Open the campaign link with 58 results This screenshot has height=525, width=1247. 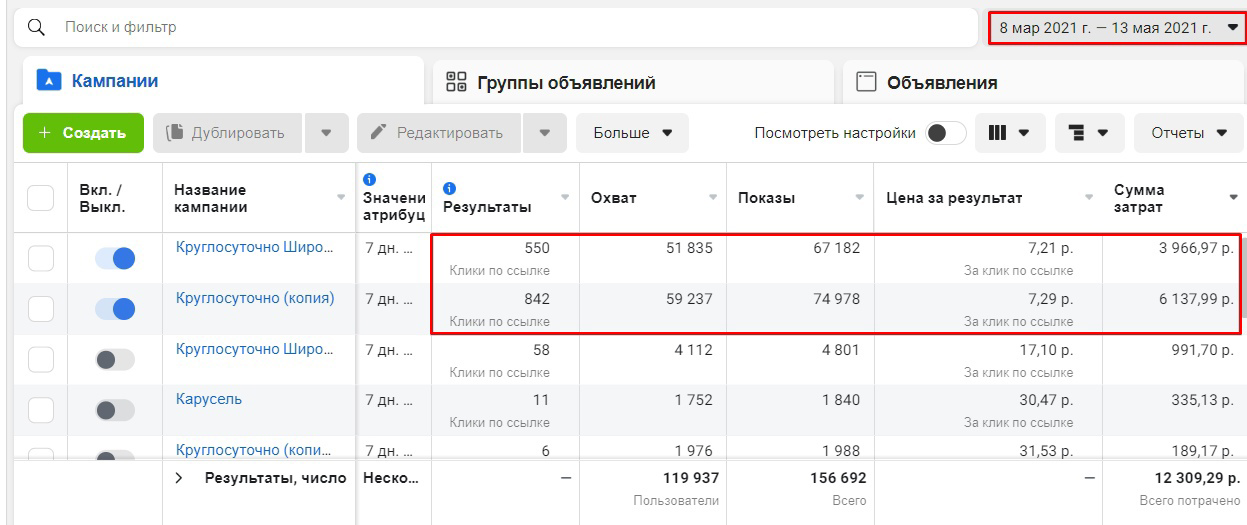click(255, 349)
